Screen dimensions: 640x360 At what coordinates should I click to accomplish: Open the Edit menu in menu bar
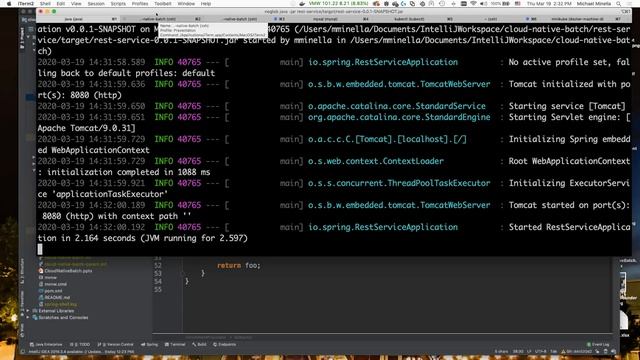[61, 4]
